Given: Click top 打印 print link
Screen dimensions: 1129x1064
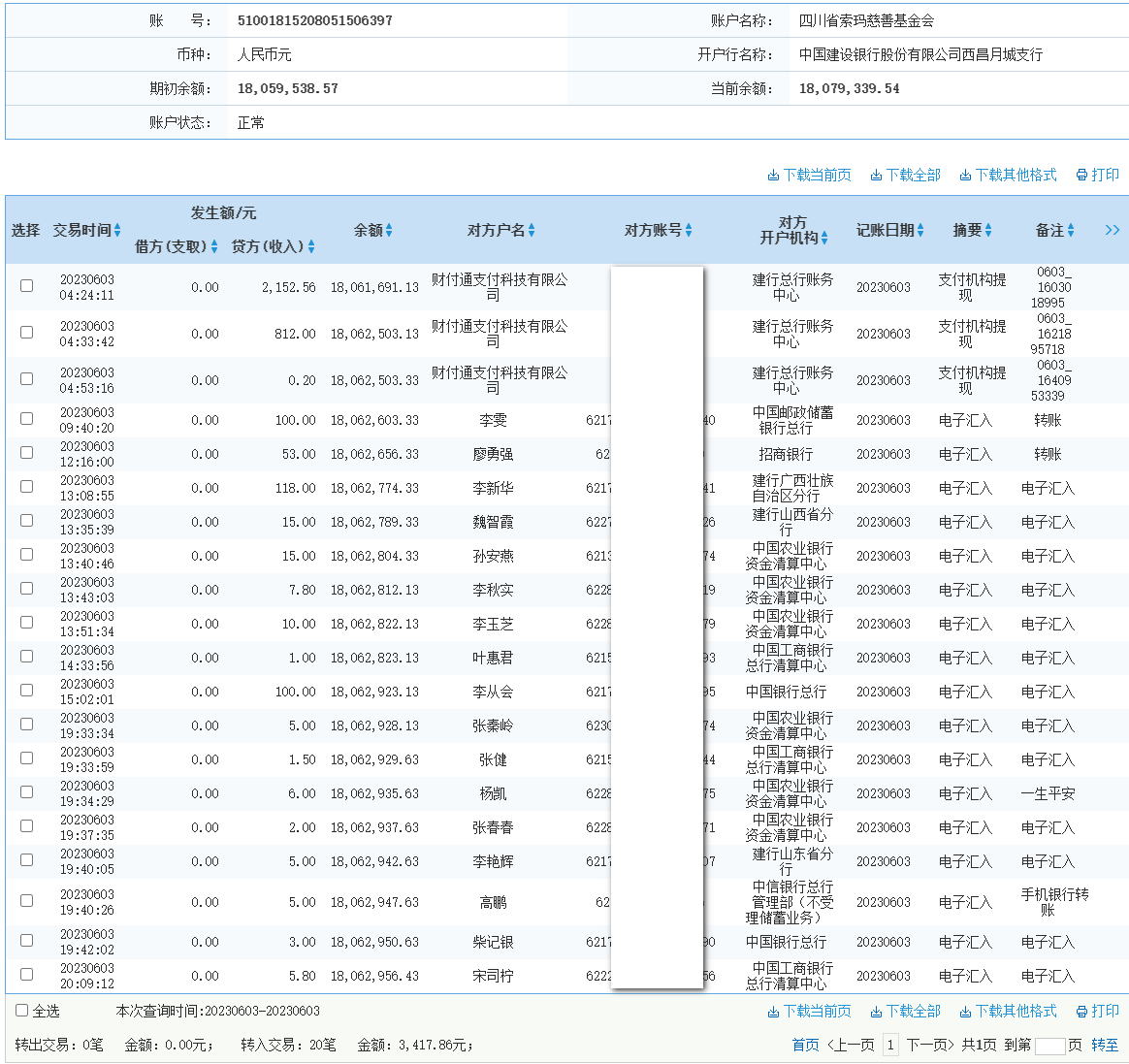Looking at the screenshot, I should click(x=1097, y=175).
